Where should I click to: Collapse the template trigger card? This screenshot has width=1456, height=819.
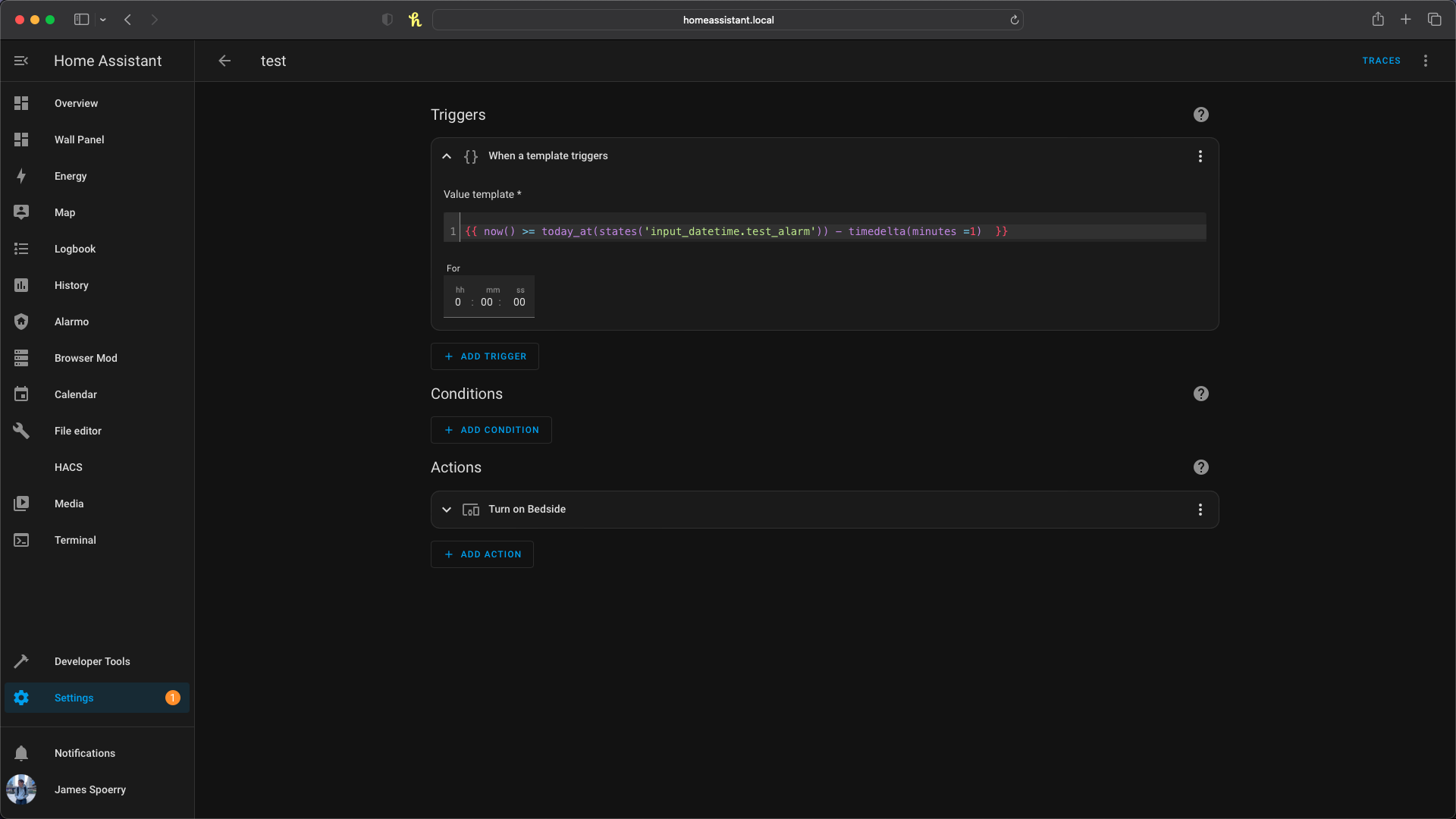447,156
